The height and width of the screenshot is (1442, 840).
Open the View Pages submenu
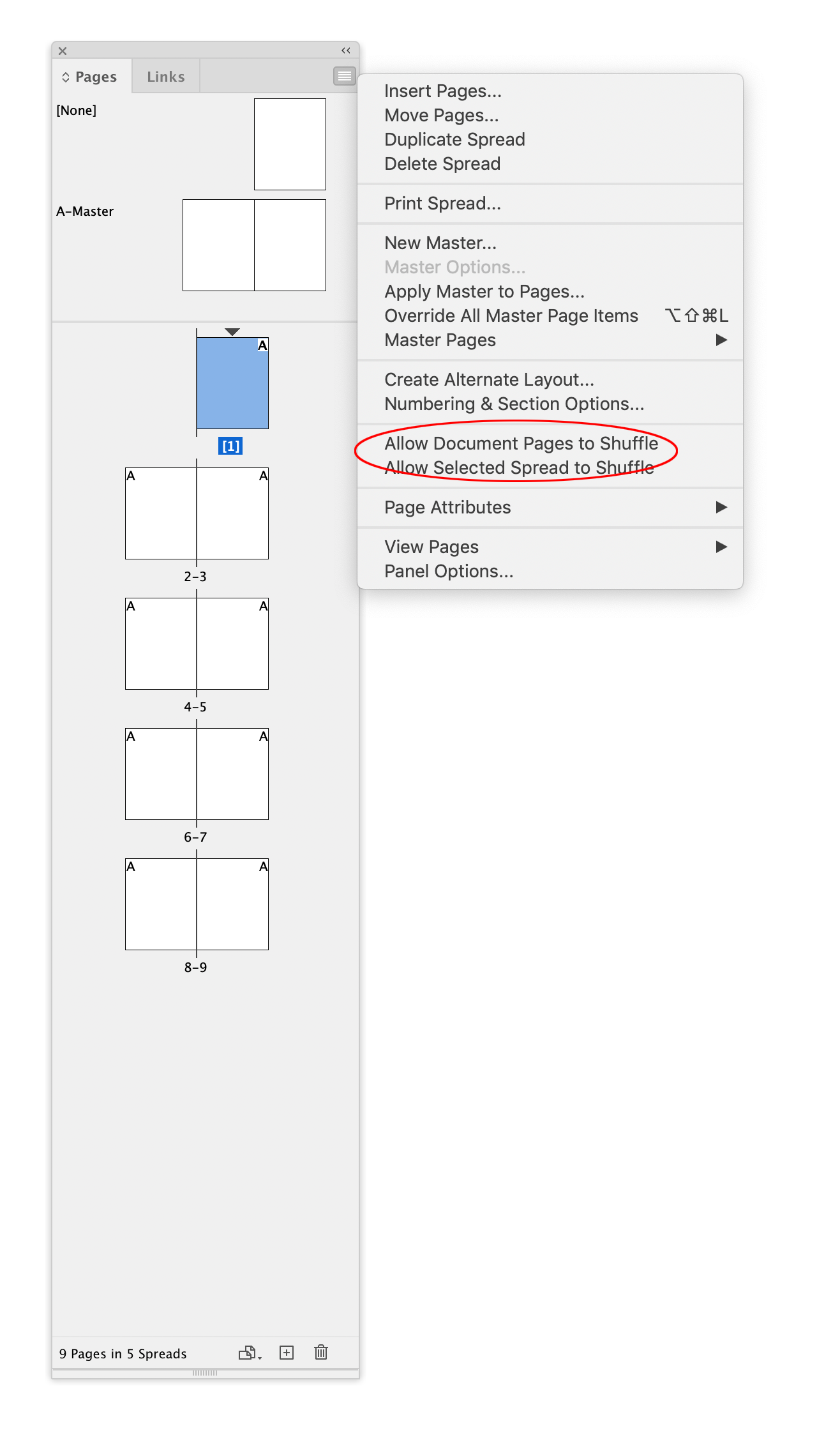point(431,546)
